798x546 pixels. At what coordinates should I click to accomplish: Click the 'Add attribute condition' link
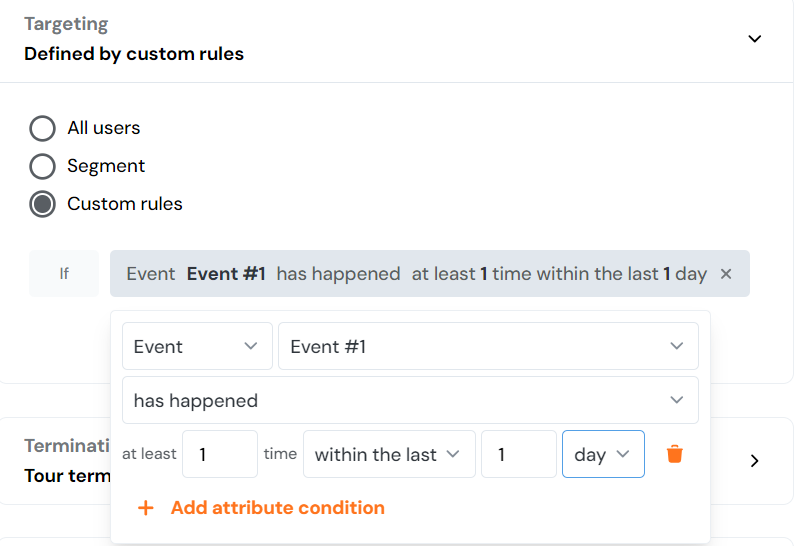pyautogui.click(x=277, y=508)
